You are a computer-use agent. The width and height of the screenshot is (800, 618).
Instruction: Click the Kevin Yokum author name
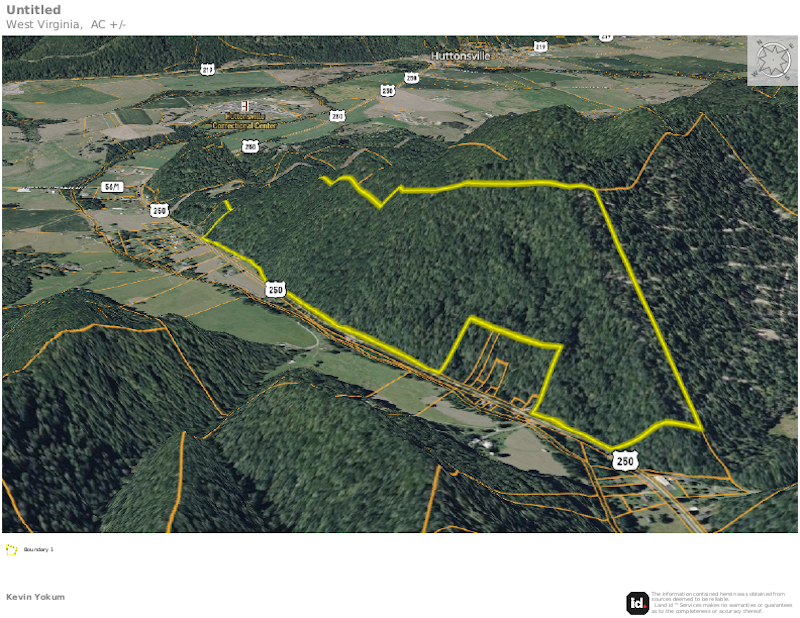tap(35, 597)
